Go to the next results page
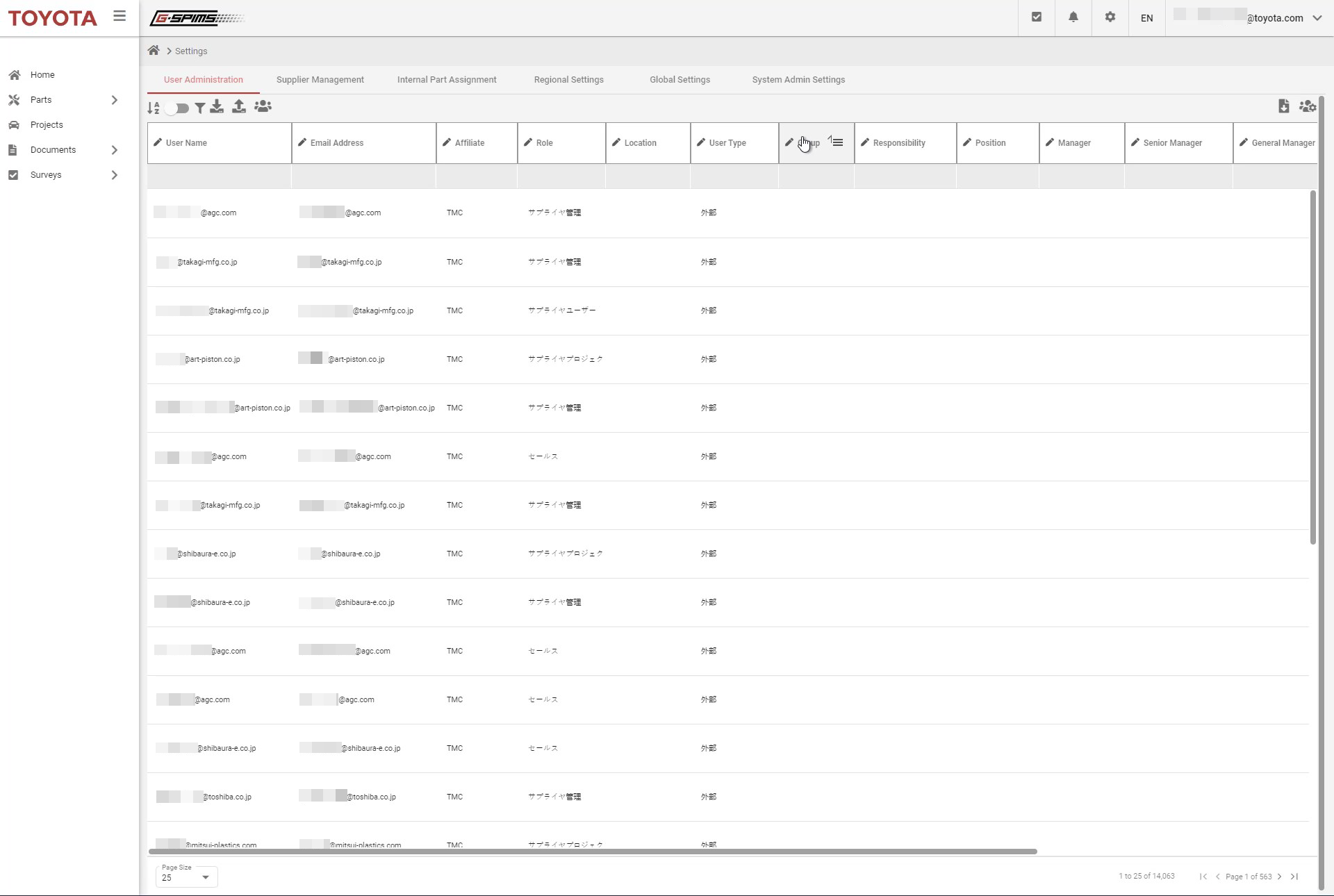 tap(1279, 877)
